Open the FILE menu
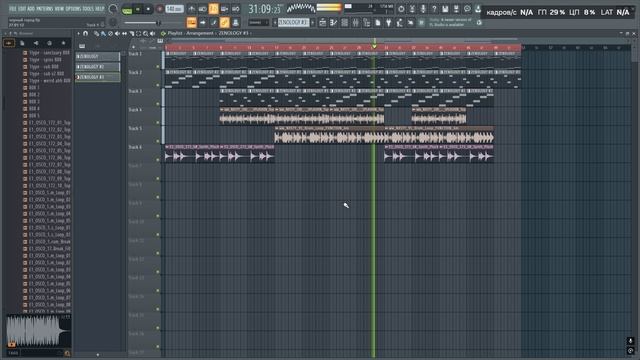 click(13, 9)
